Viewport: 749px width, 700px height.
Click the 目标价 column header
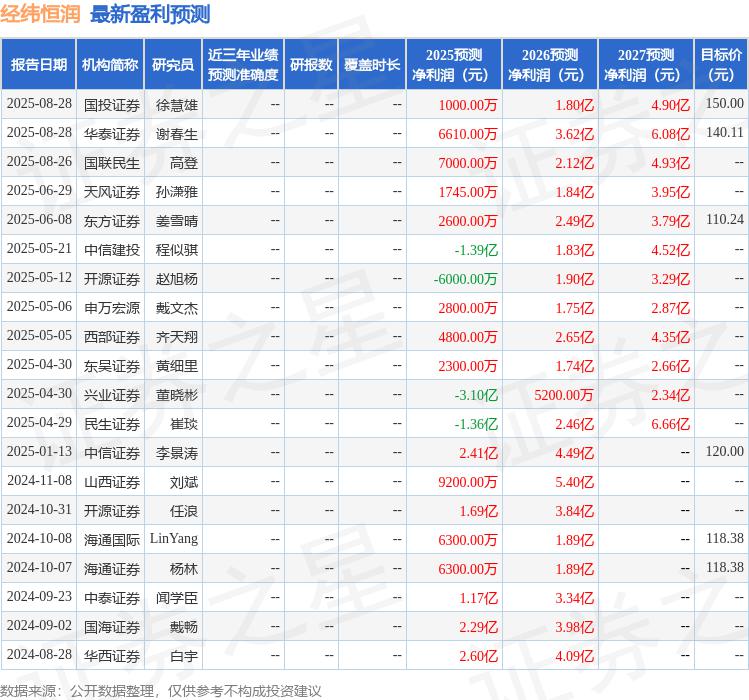click(x=721, y=65)
